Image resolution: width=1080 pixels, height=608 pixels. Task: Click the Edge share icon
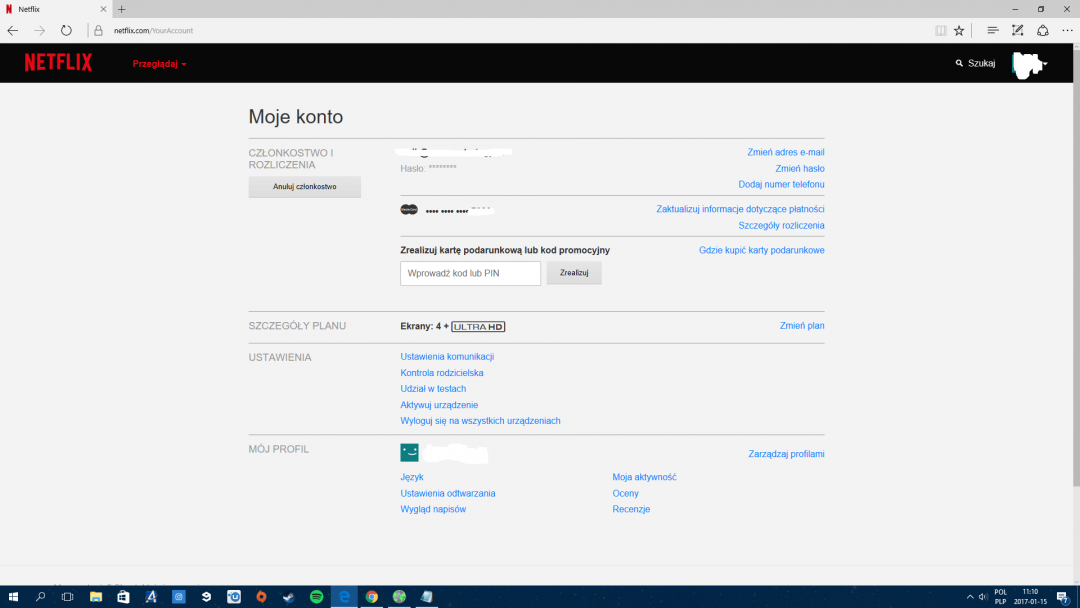click(1043, 31)
